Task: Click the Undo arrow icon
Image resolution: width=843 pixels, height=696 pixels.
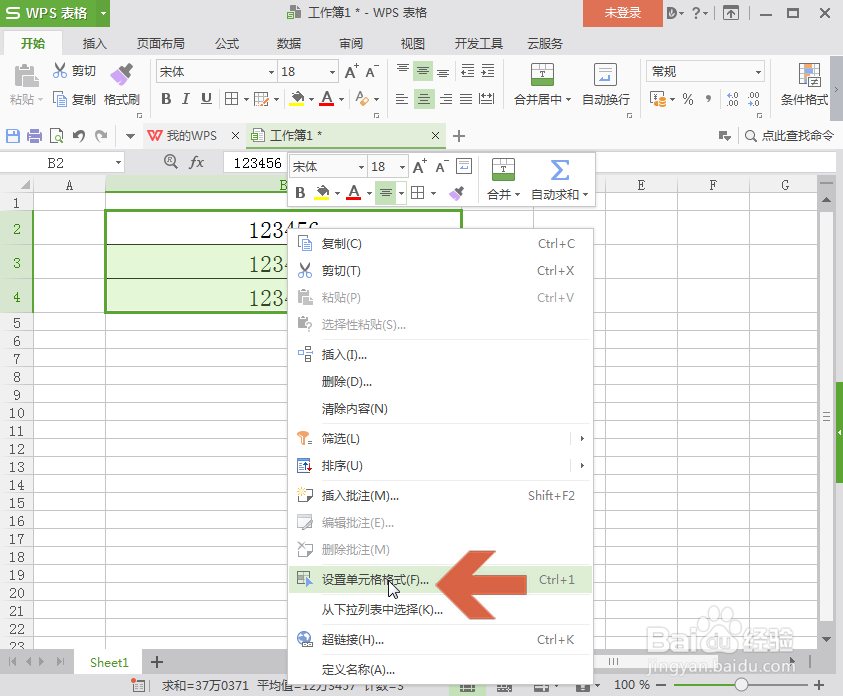Action: [x=79, y=136]
